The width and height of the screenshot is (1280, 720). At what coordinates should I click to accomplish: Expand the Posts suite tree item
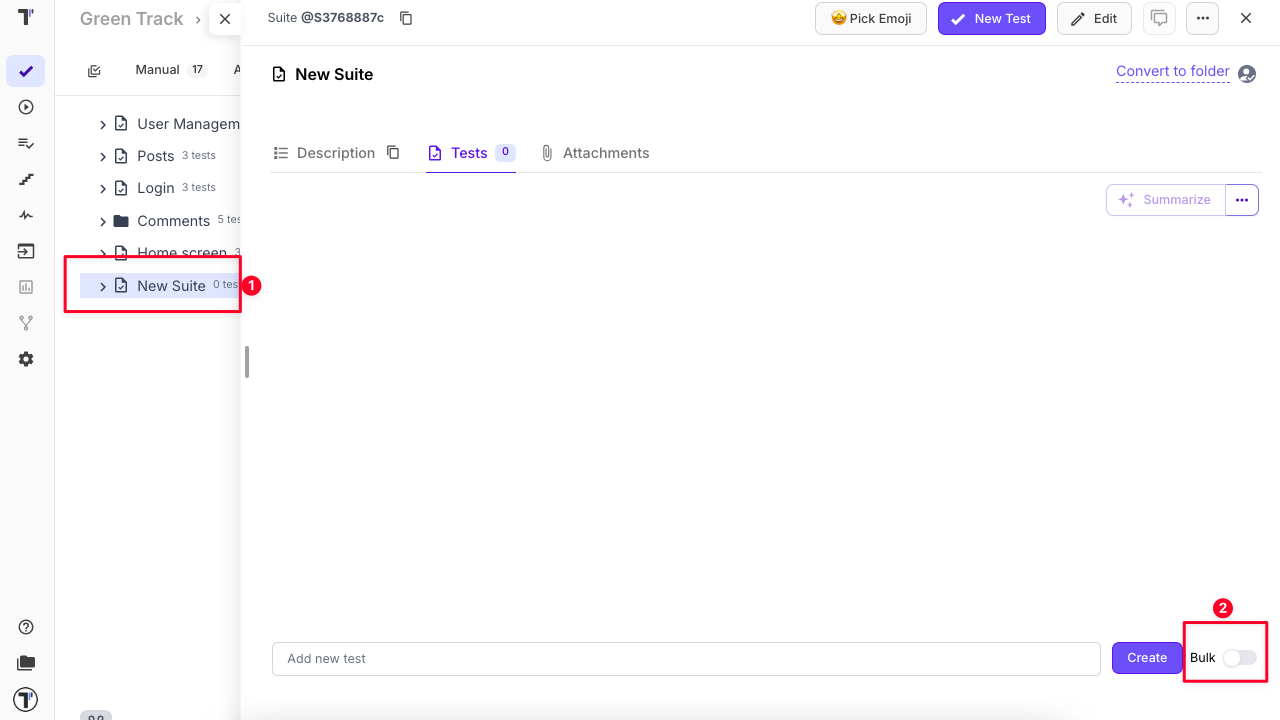click(x=102, y=157)
